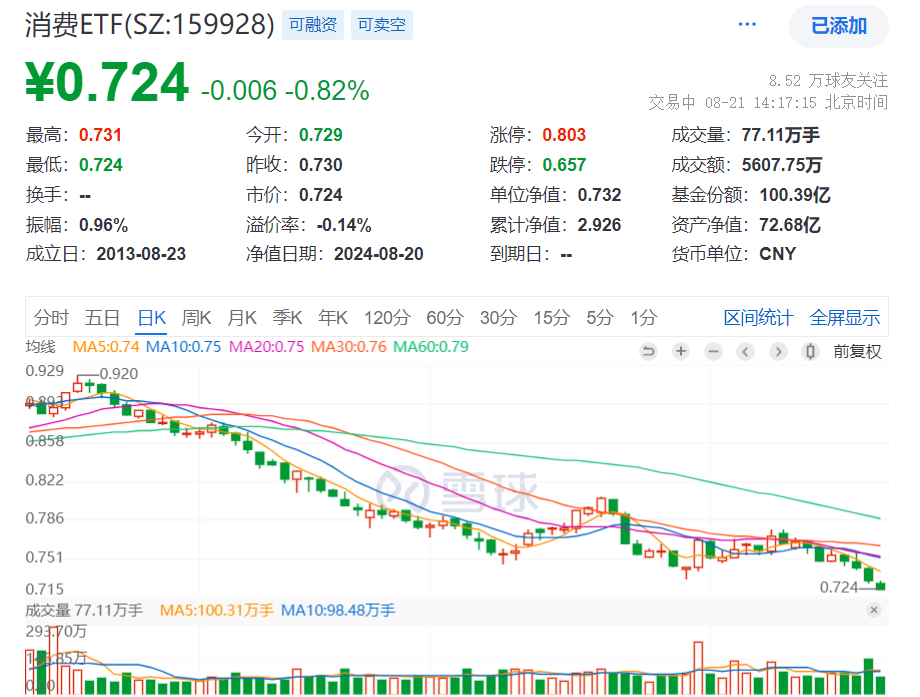Image resolution: width=920 pixels, height=697 pixels.
Task: Switch to 15分 interval tab
Action: tap(552, 317)
